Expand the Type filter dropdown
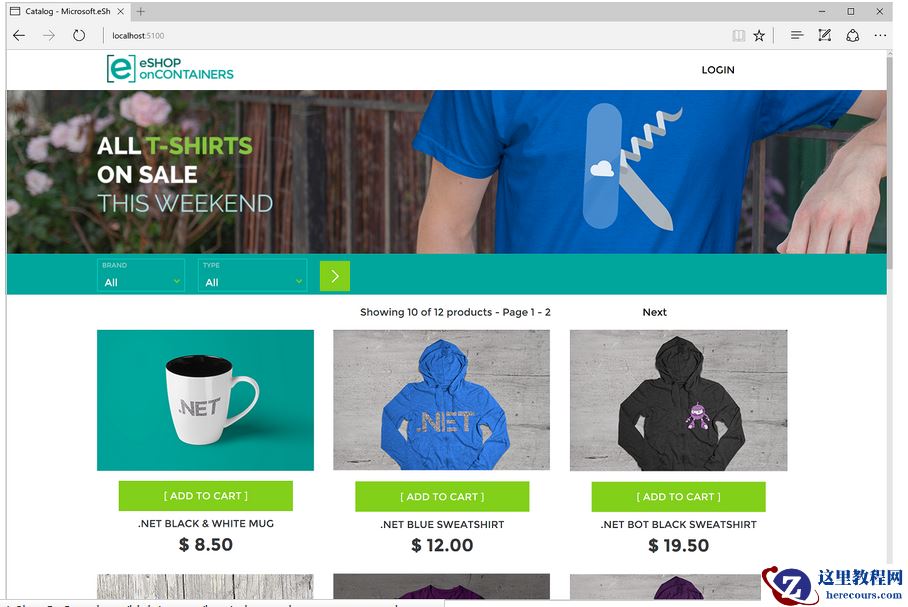 [x=252, y=275]
